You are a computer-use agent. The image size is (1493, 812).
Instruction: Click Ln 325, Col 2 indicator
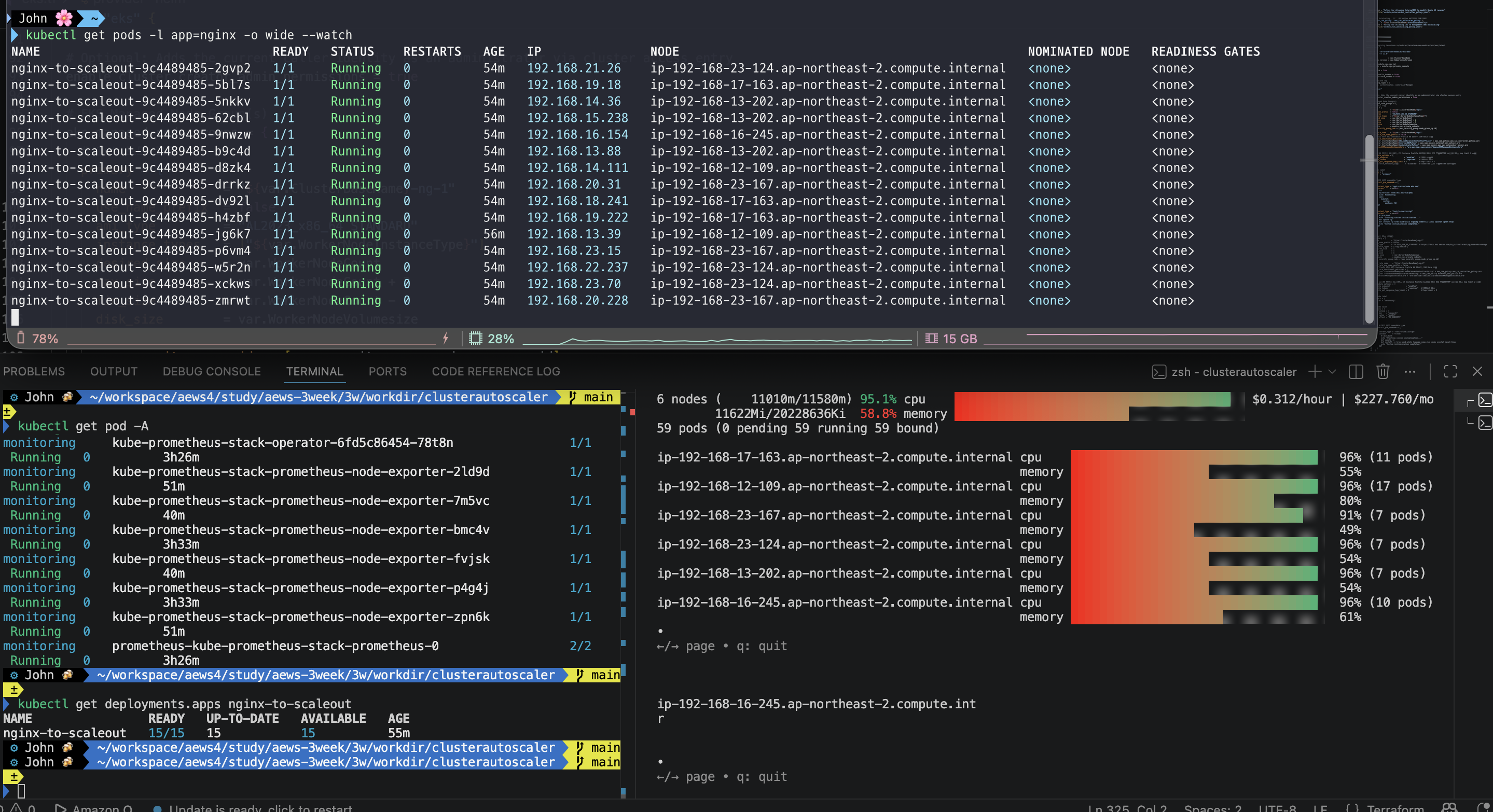pyautogui.click(x=1126, y=807)
